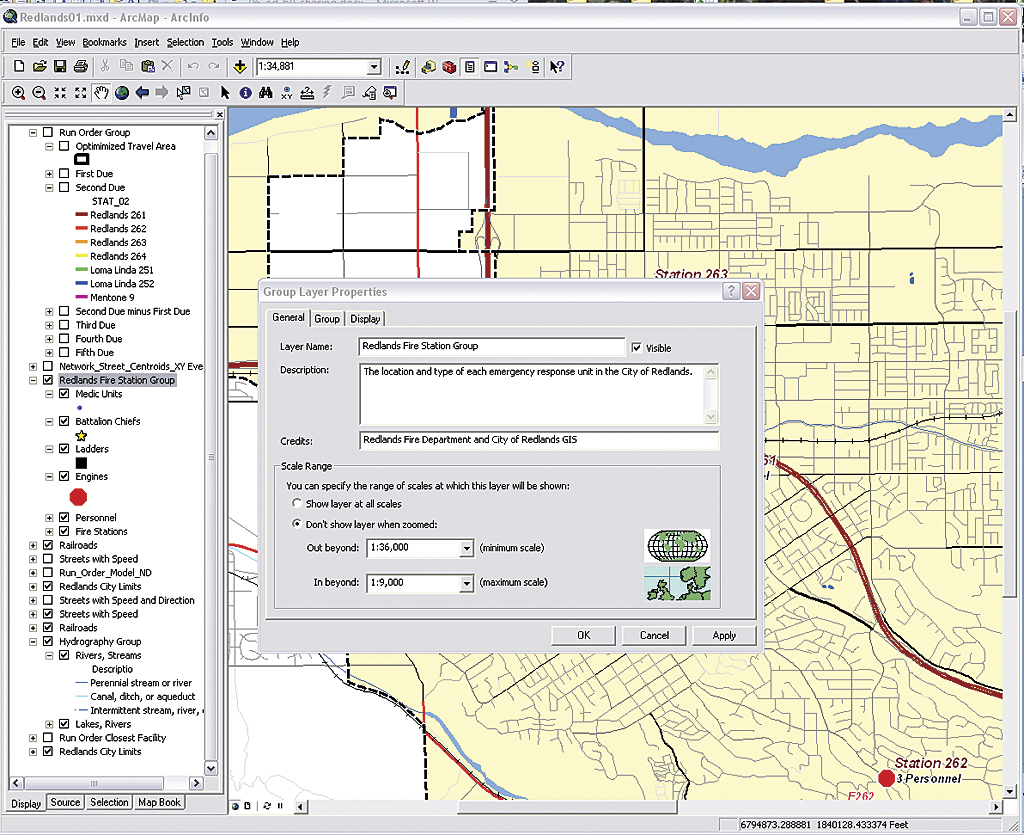Toggle the Visible checkbox in dialog
Image resolution: width=1024 pixels, height=835 pixels.
pos(636,348)
